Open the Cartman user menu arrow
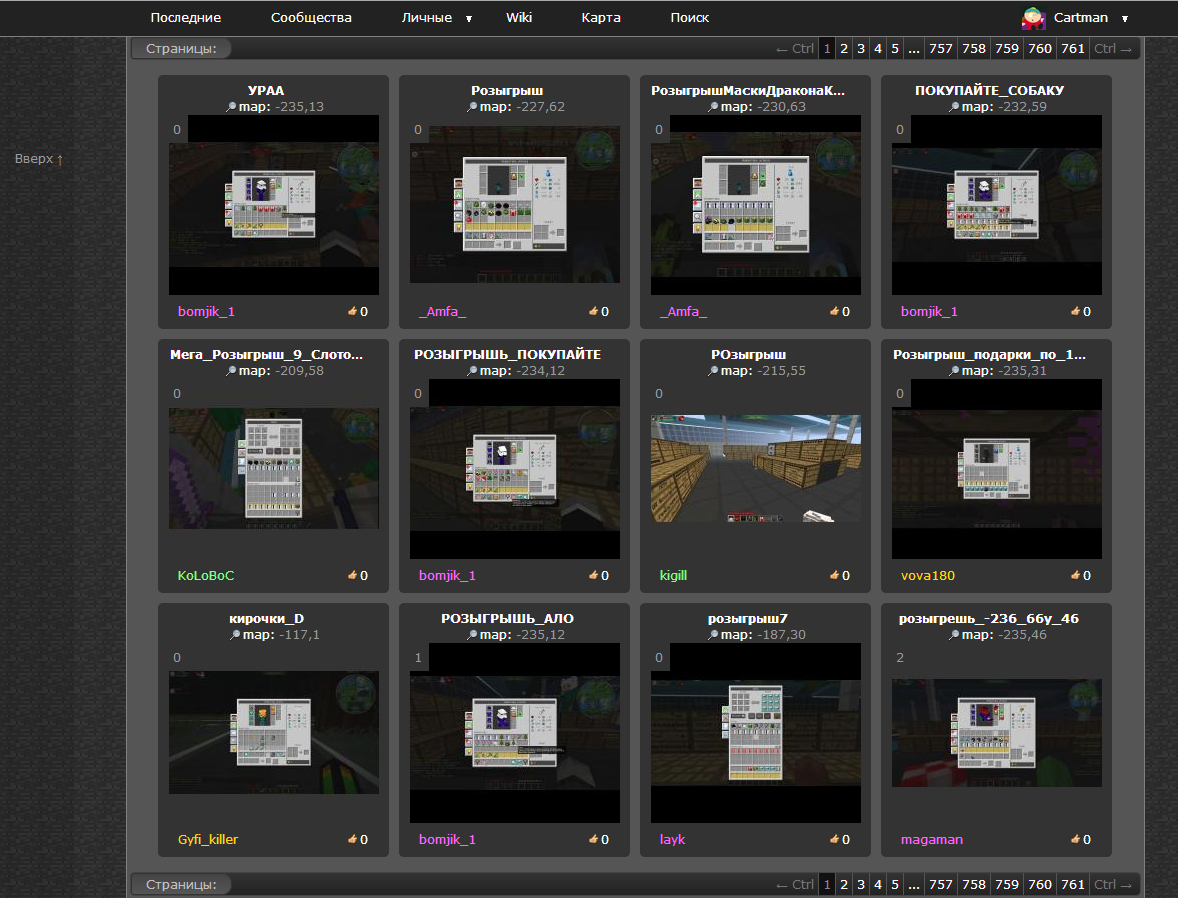Image resolution: width=1178 pixels, height=898 pixels. pos(1125,18)
